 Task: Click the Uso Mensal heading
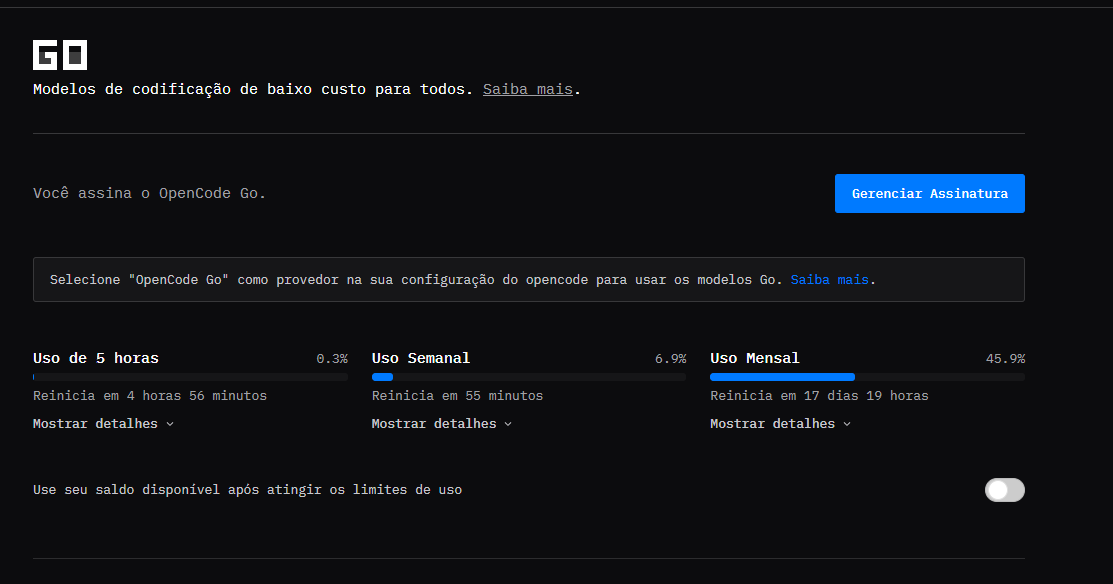click(x=755, y=358)
